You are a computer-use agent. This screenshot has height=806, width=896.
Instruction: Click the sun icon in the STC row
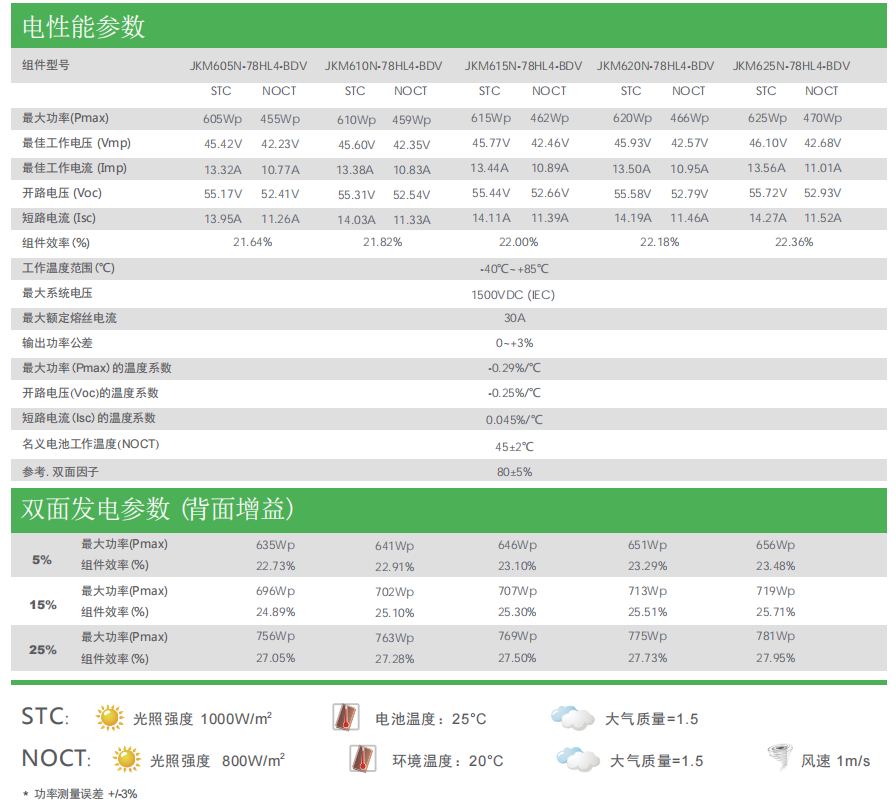tap(110, 717)
